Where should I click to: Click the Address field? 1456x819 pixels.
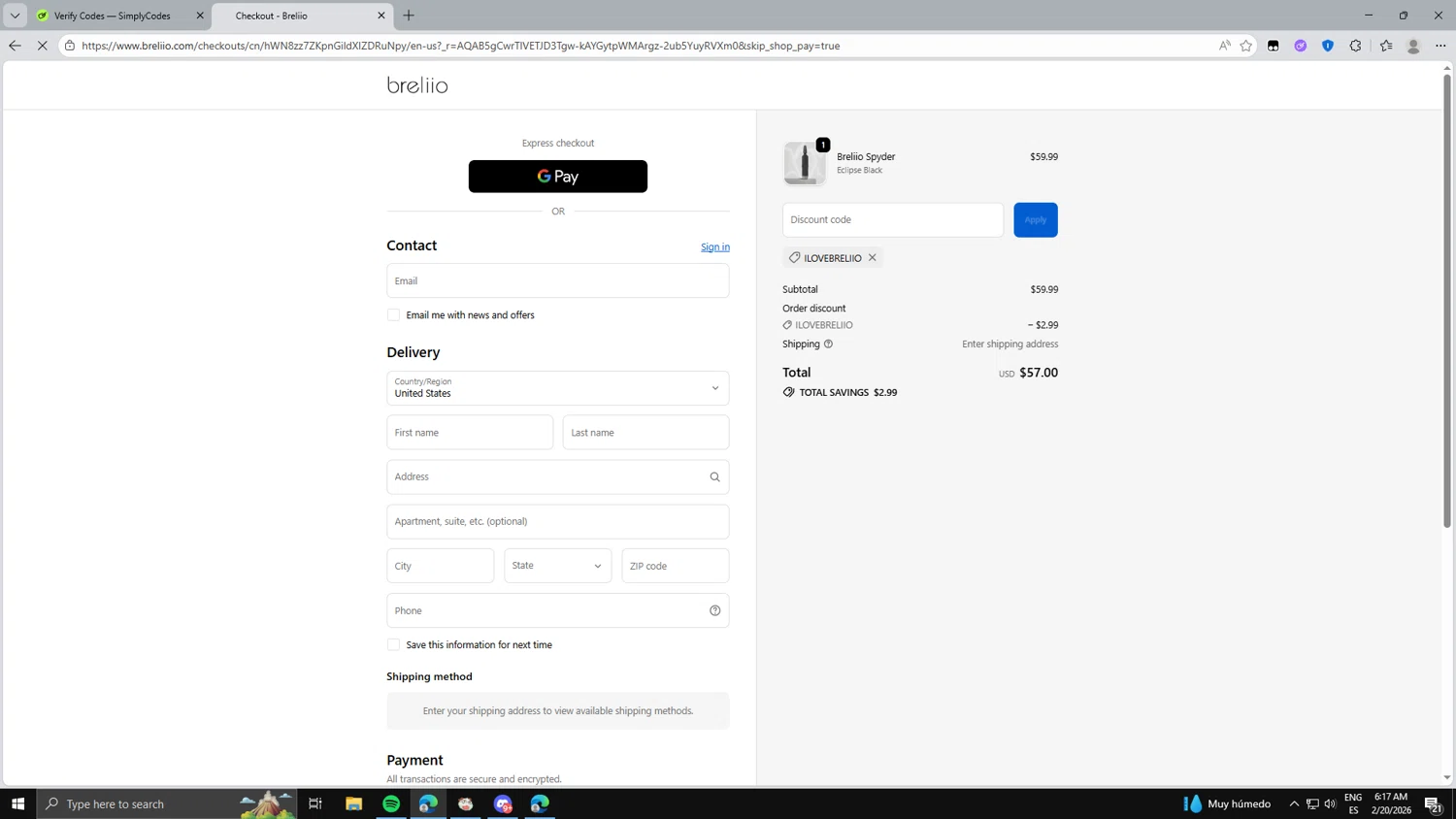click(x=558, y=477)
